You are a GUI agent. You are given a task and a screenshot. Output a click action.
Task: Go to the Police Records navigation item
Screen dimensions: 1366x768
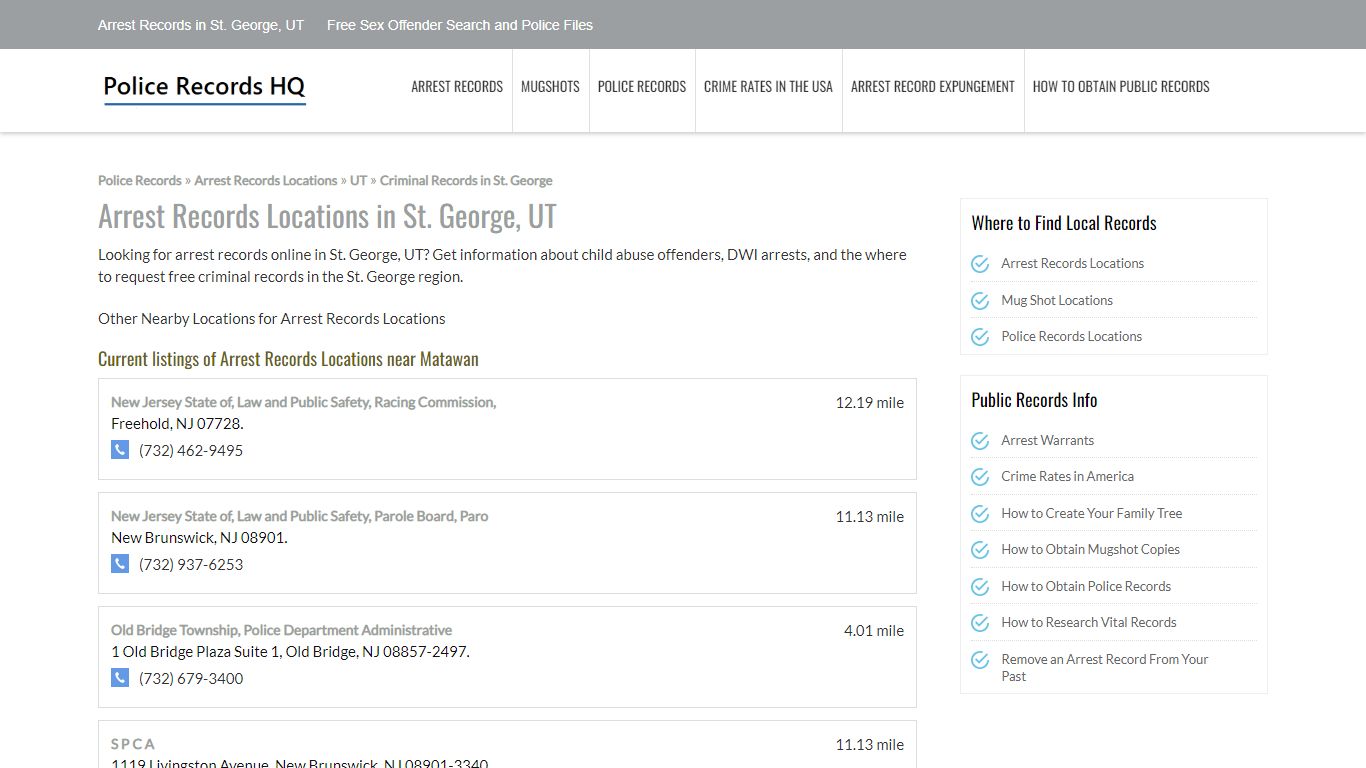pyautogui.click(x=642, y=87)
